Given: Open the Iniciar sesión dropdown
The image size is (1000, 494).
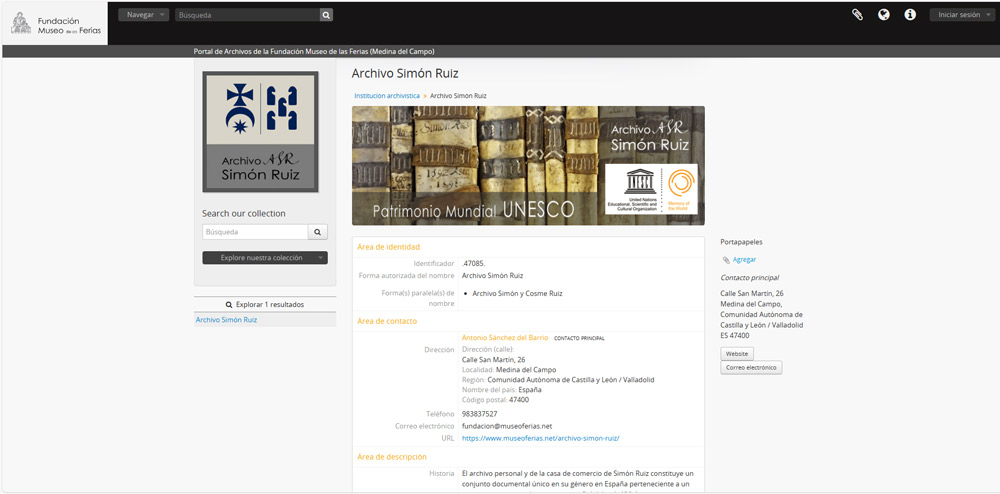Looking at the screenshot, I should click(x=962, y=15).
